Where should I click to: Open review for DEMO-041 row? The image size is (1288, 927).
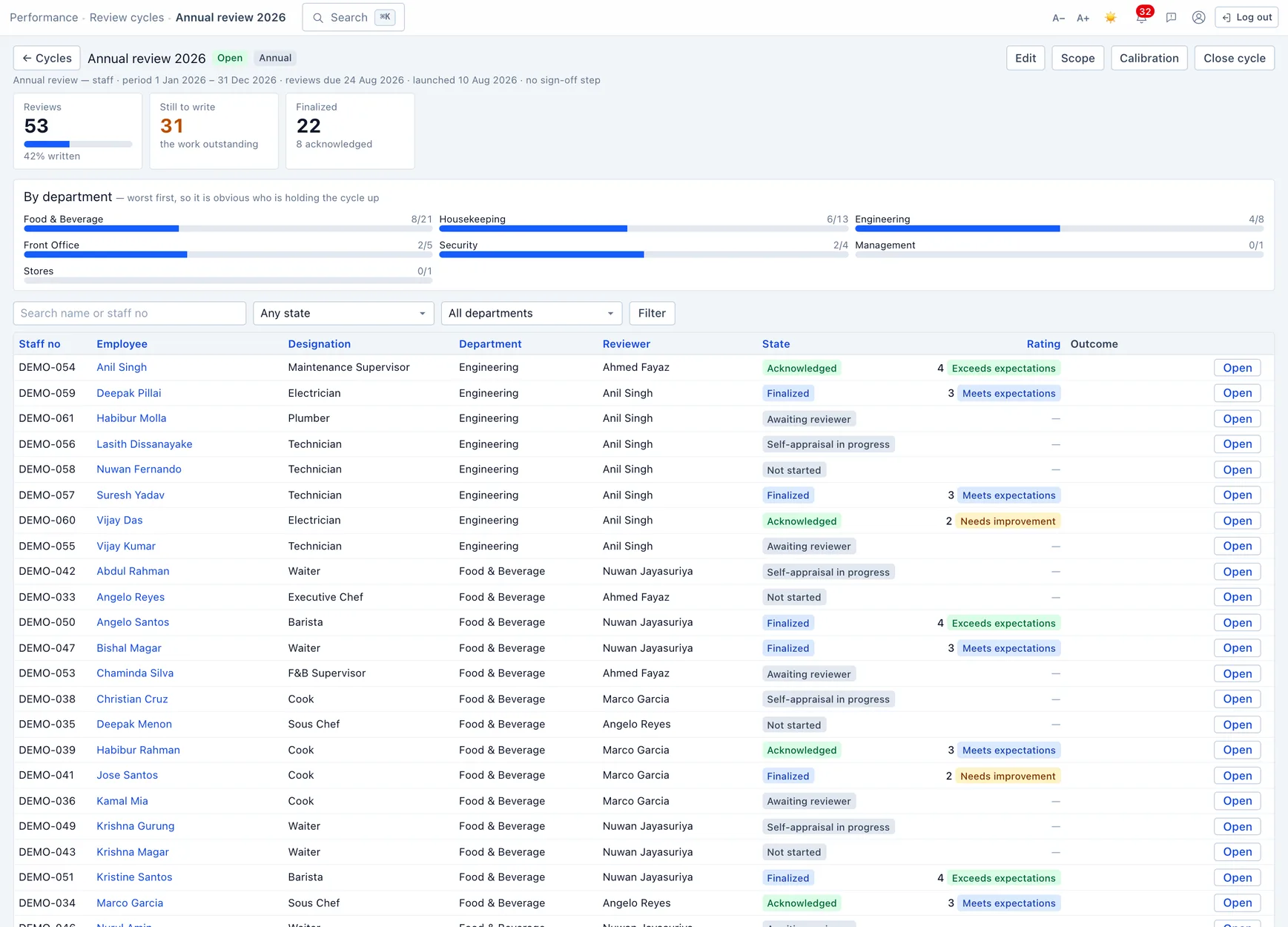tap(1237, 776)
